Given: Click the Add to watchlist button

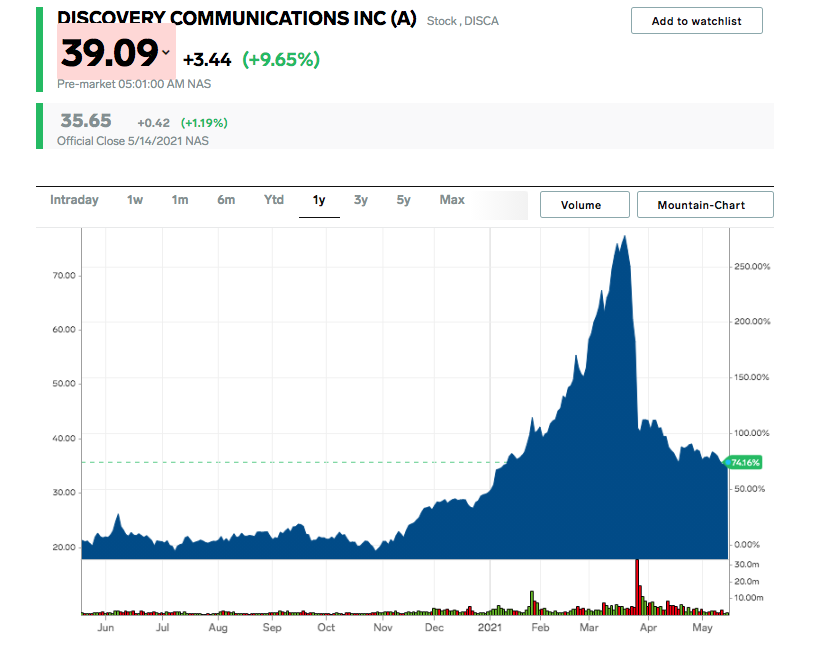Looking at the screenshot, I should [696, 21].
